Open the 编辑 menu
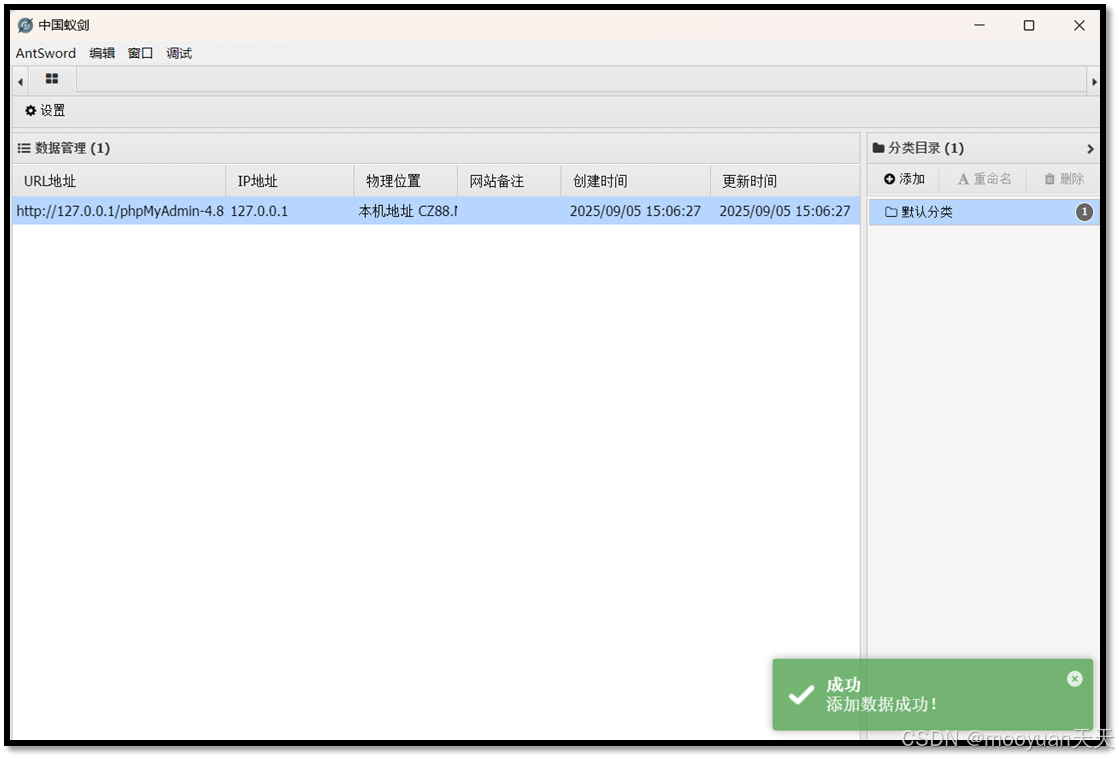1119x759 pixels. [102, 54]
